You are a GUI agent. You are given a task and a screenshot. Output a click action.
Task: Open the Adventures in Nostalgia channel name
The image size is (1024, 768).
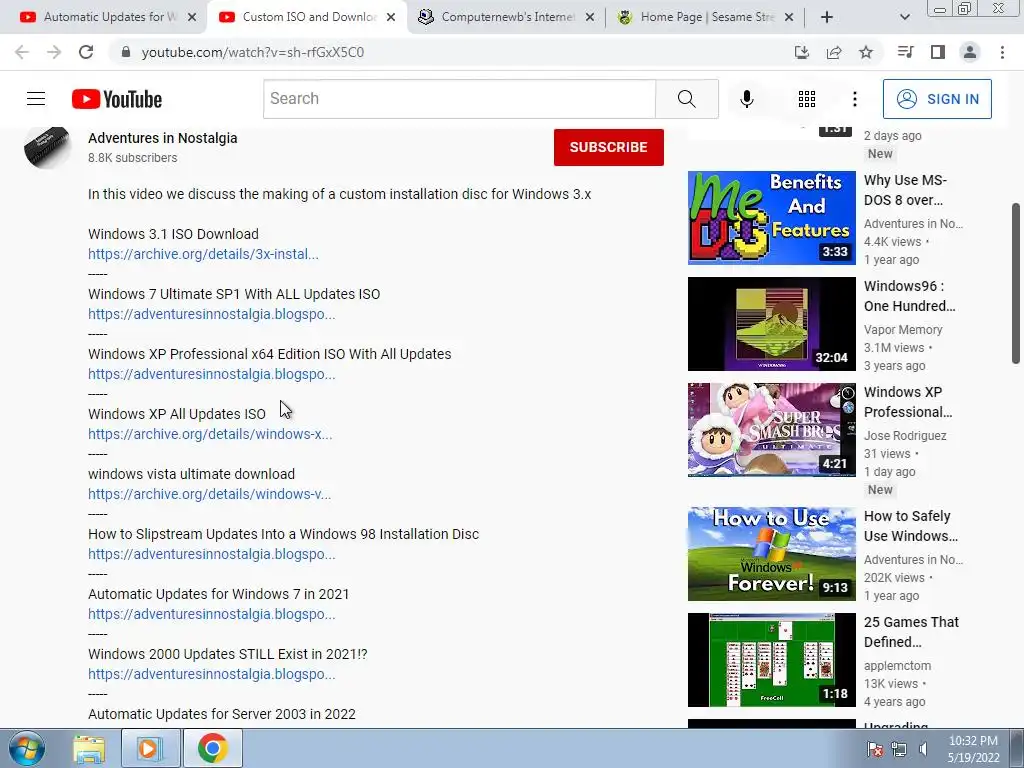tap(163, 138)
